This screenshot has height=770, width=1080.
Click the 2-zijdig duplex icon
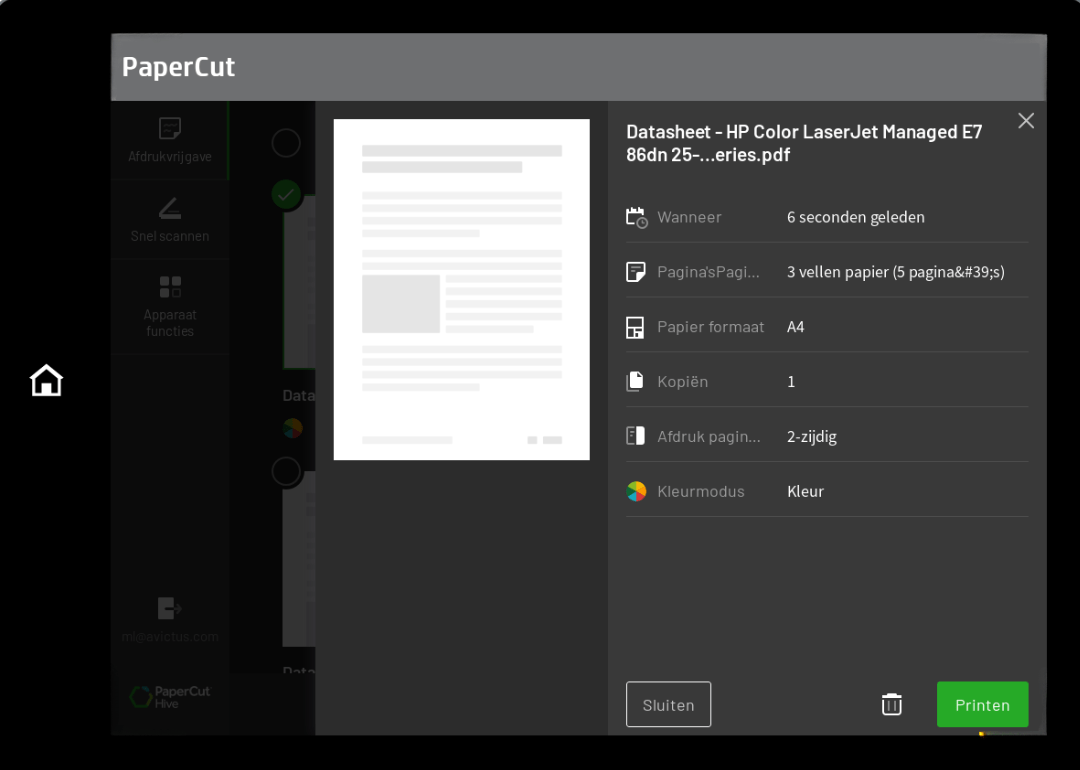click(x=637, y=436)
